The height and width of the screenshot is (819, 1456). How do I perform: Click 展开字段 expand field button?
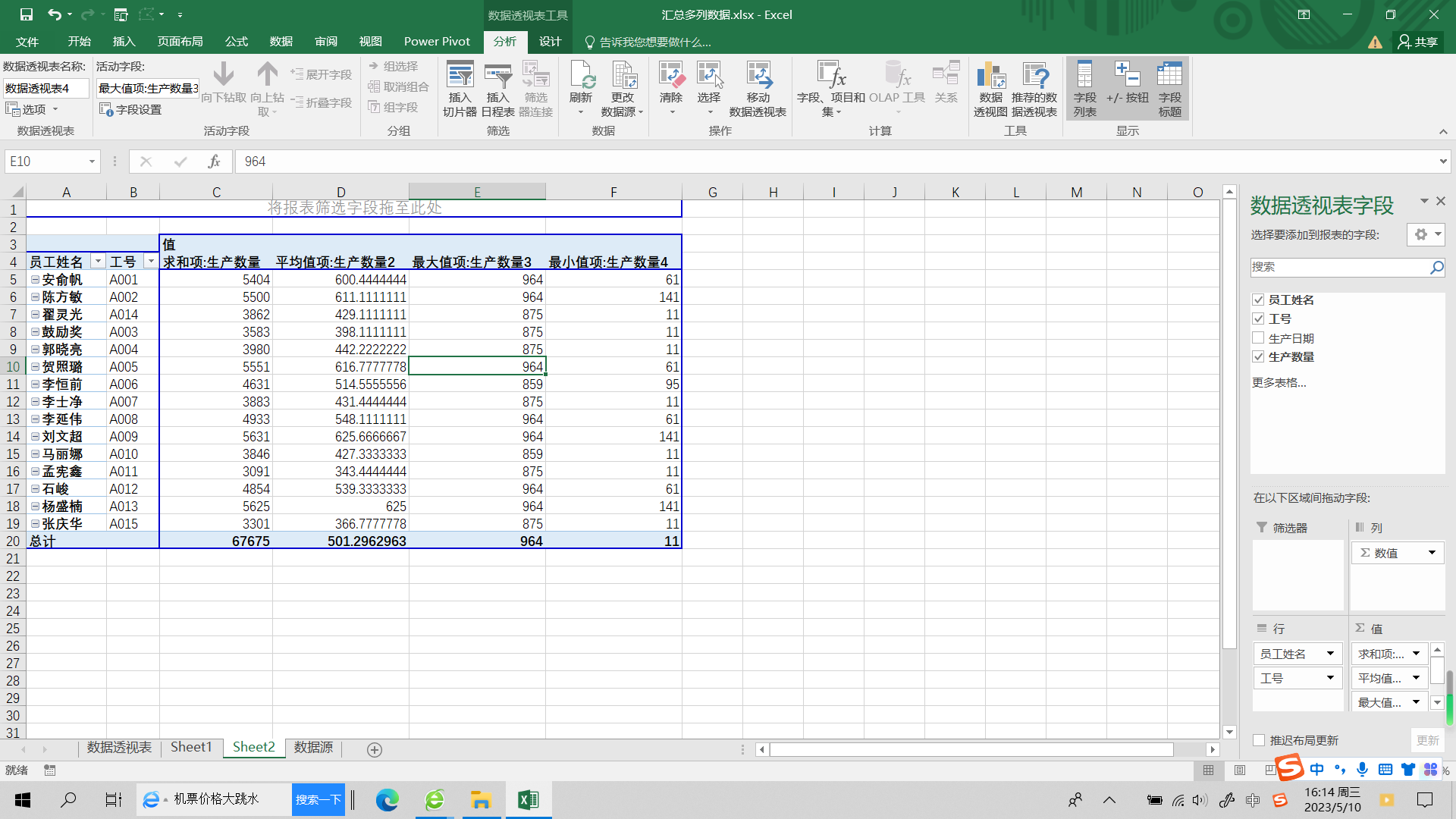[x=322, y=74]
